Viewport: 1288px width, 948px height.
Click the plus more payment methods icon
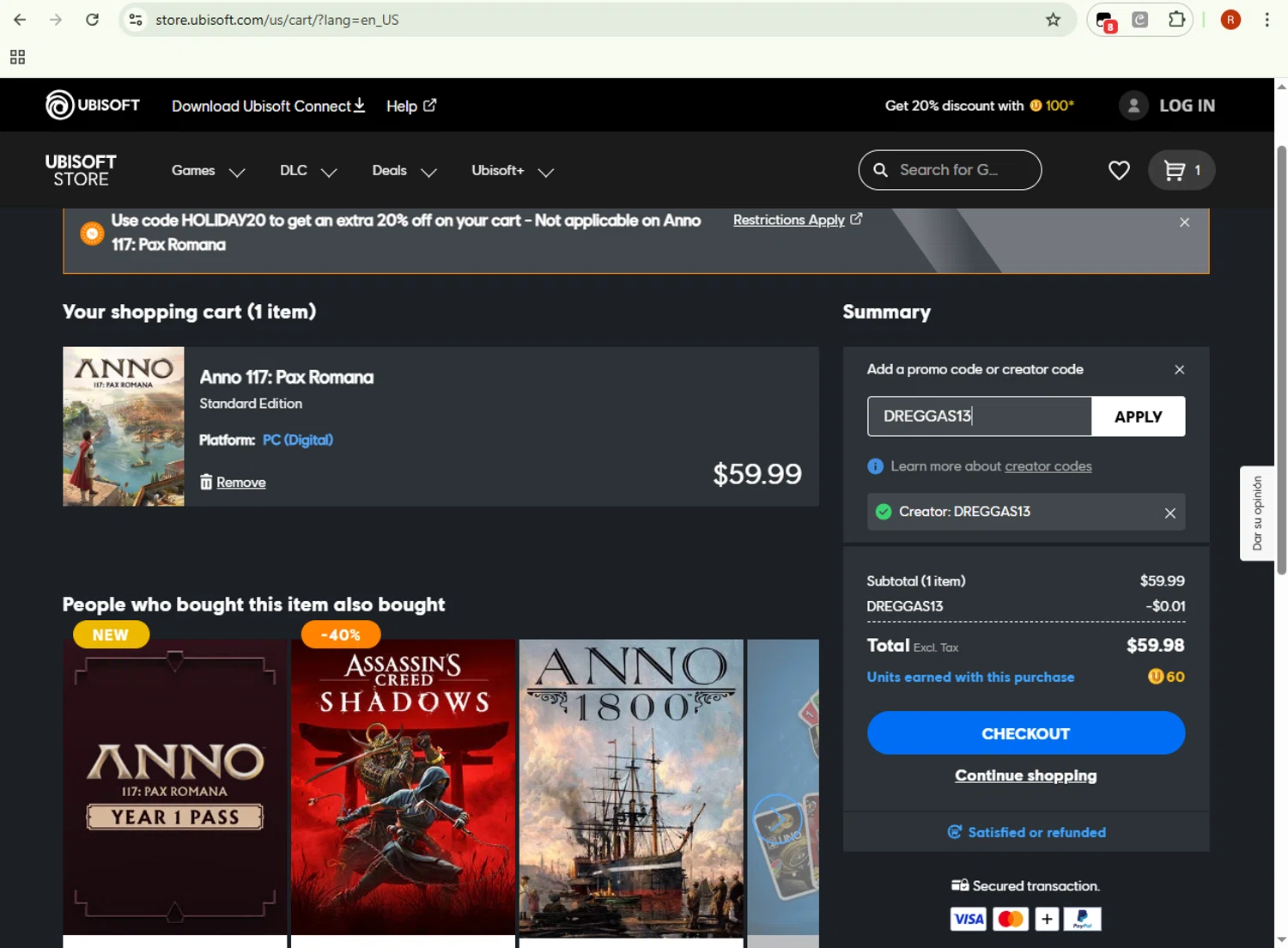(x=1046, y=920)
